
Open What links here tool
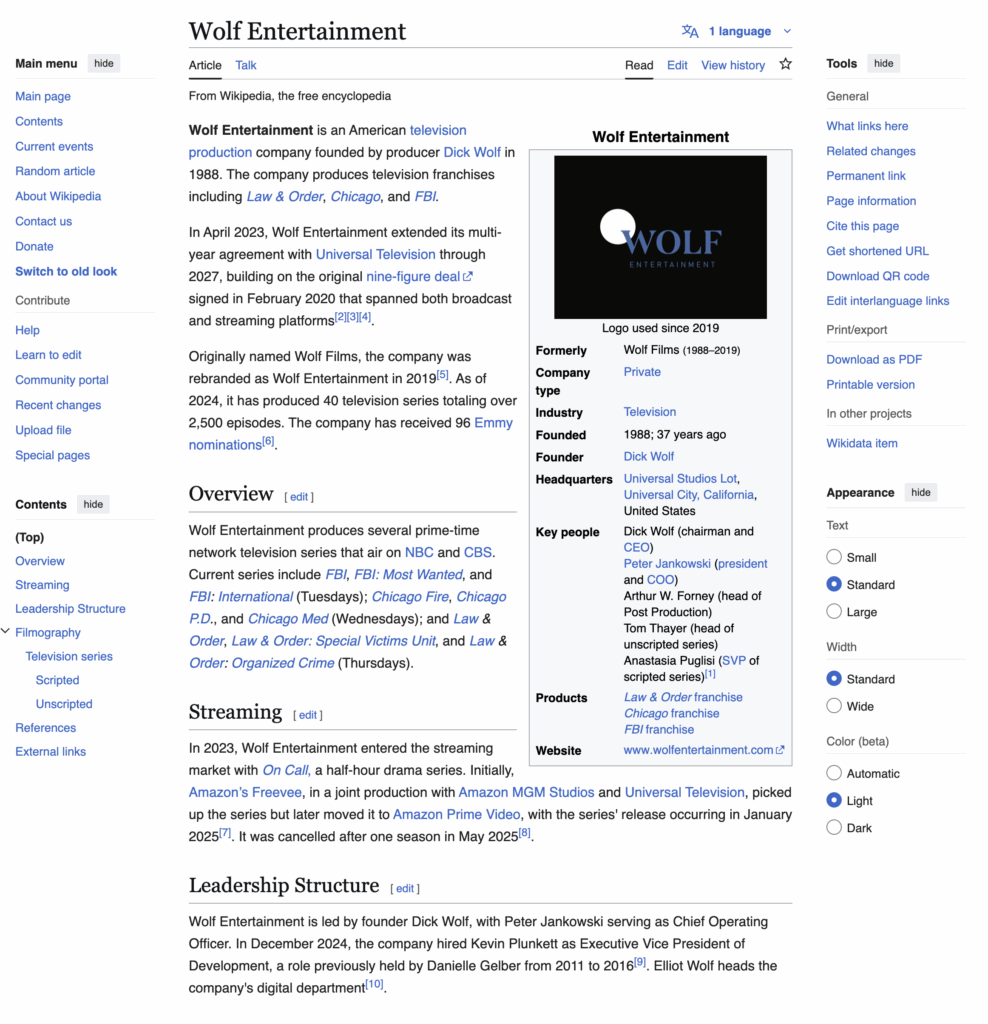[867, 126]
